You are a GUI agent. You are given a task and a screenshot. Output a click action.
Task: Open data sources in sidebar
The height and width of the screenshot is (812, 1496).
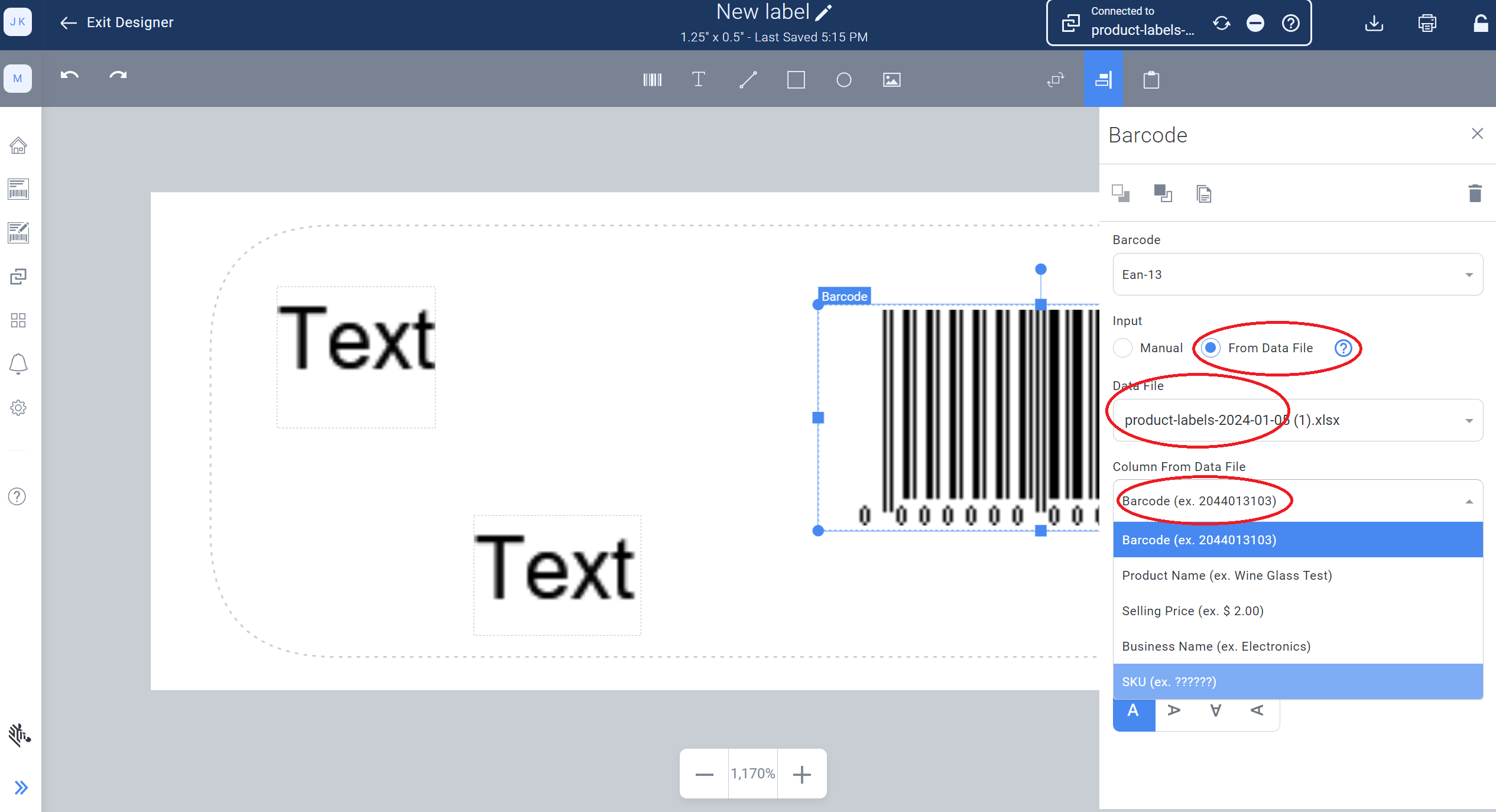pyautogui.click(x=18, y=277)
